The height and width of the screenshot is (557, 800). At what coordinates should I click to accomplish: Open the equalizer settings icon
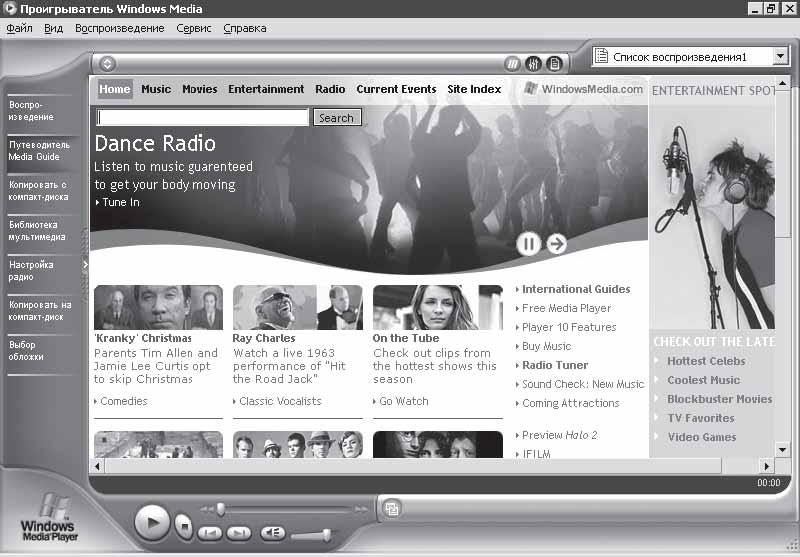pos(533,64)
